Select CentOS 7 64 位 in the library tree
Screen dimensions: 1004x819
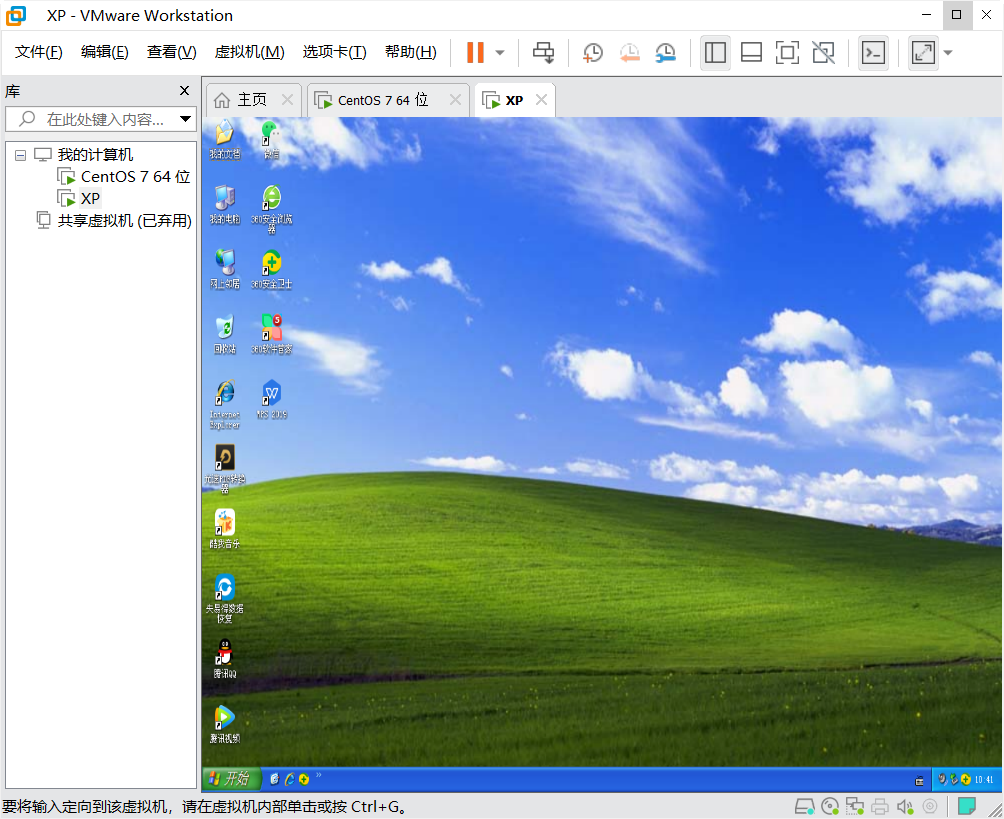pyautogui.click(x=124, y=176)
